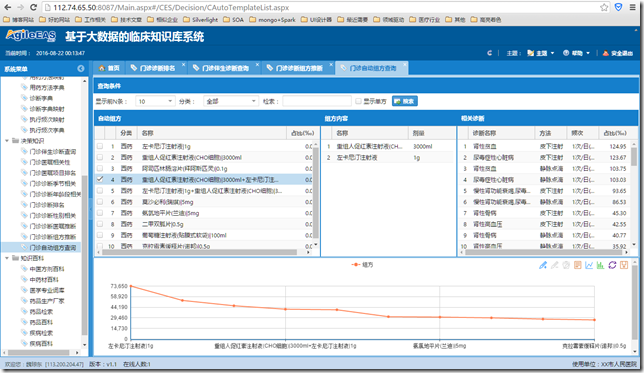Open the 主题 theme dropdown
This screenshot has width=644, height=373.
click(x=541, y=53)
